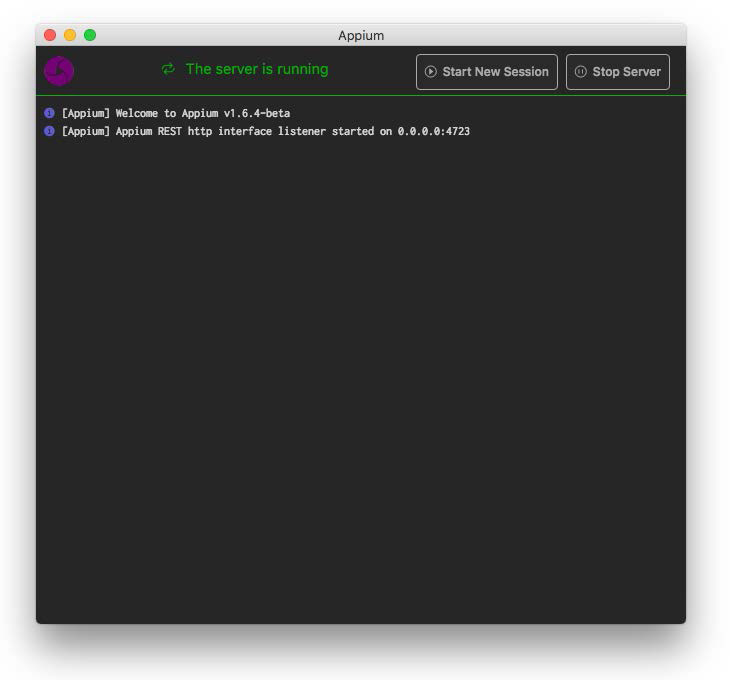Click info icon beside the Welcome log entry
Screen dimensions: 730x680
click(50, 113)
